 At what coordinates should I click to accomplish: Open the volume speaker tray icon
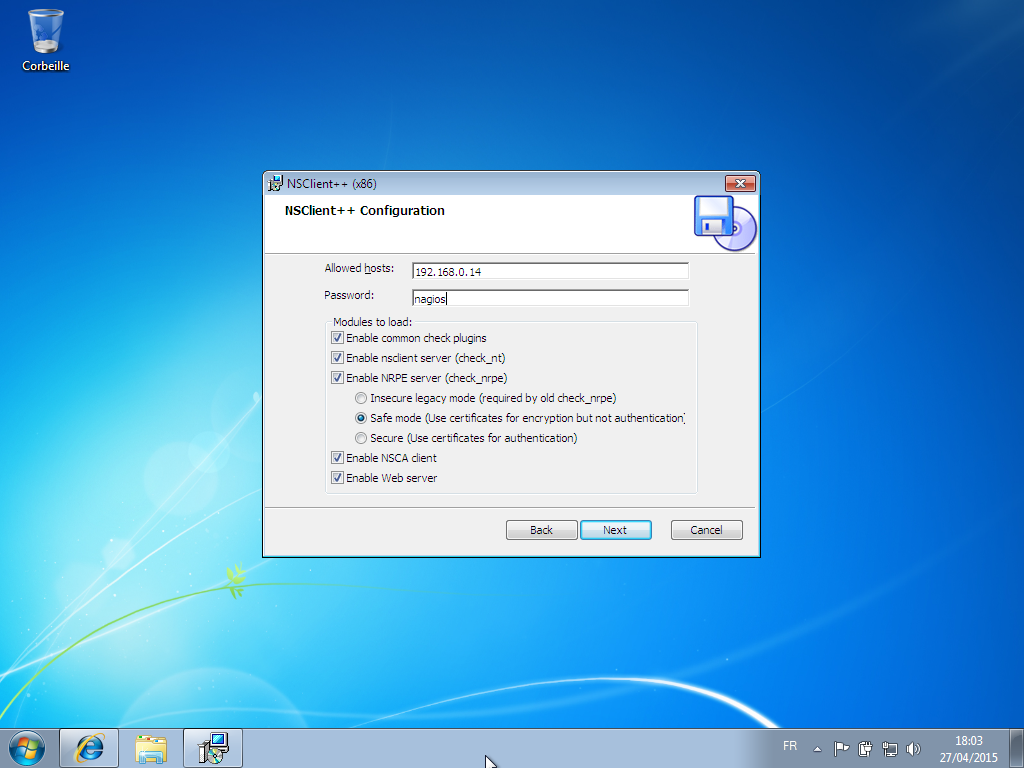coord(913,748)
